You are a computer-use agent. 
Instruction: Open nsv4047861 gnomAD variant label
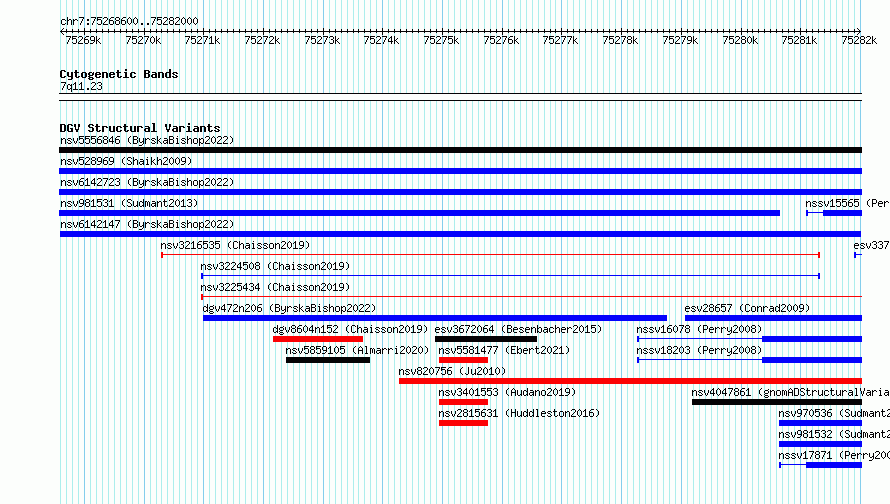[790, 392]
